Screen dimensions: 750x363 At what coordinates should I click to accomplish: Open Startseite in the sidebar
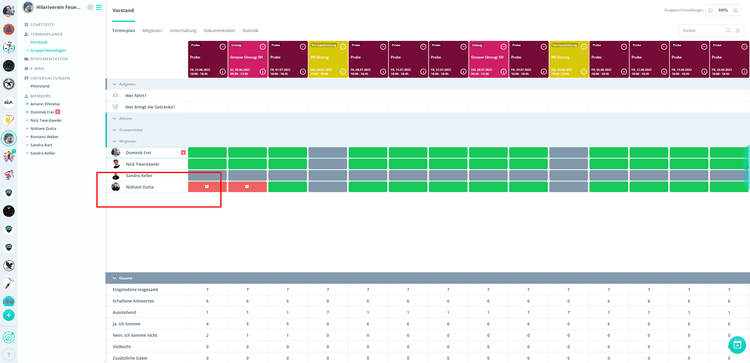pos(42,24)
